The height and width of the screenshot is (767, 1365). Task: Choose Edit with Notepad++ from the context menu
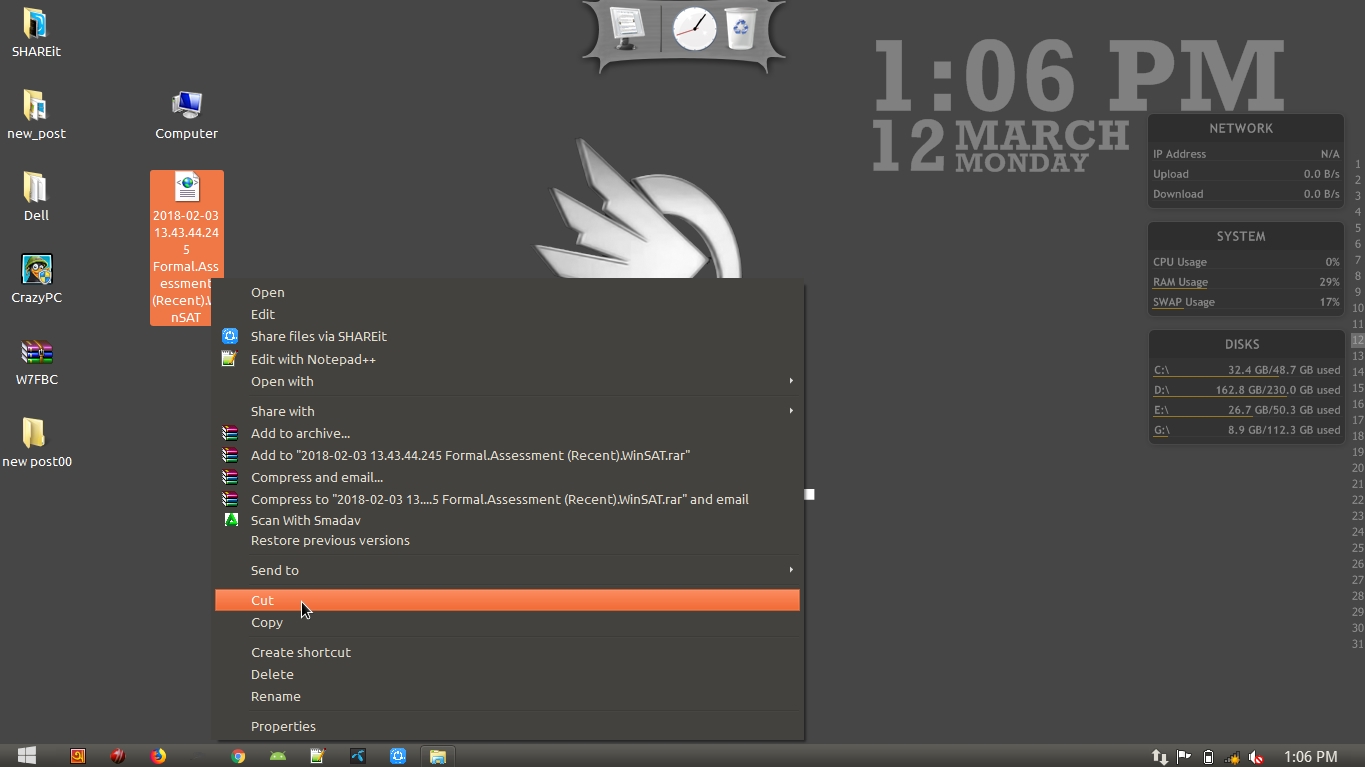(313, 359)
